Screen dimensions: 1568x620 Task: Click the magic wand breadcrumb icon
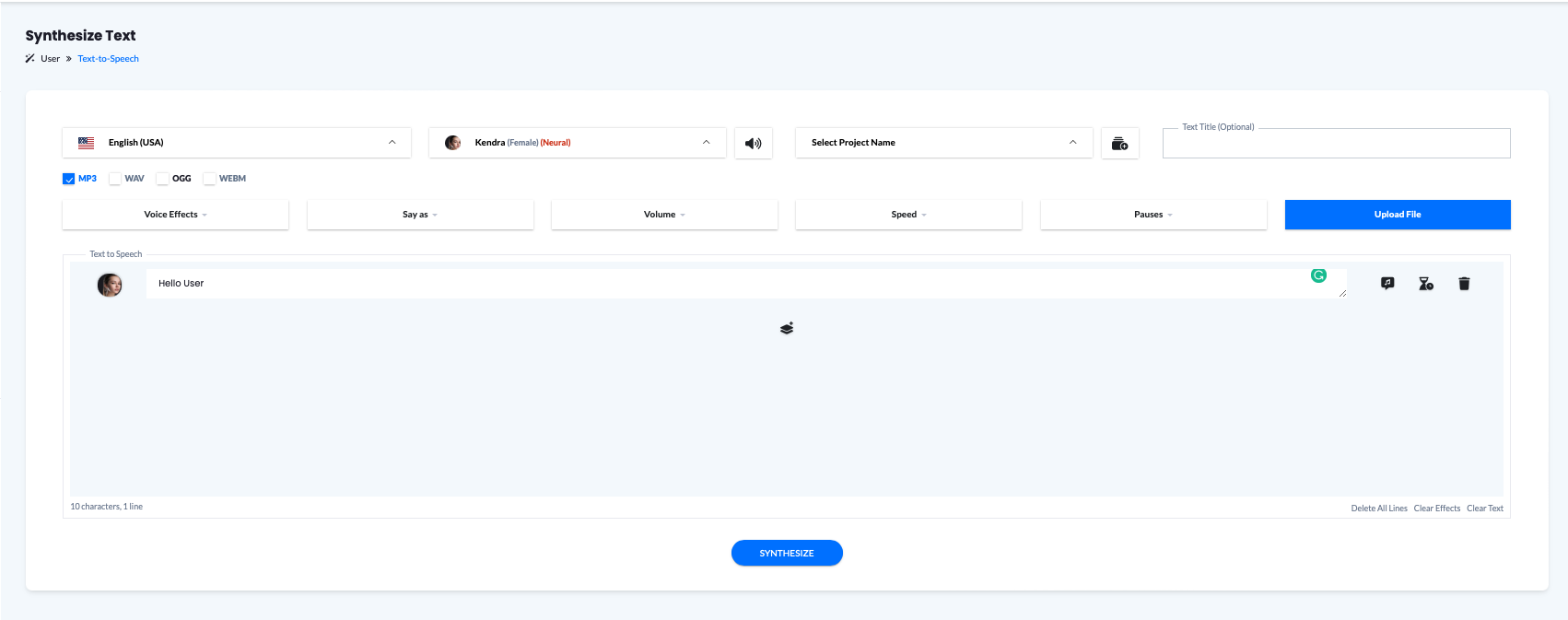coord(29,58)
